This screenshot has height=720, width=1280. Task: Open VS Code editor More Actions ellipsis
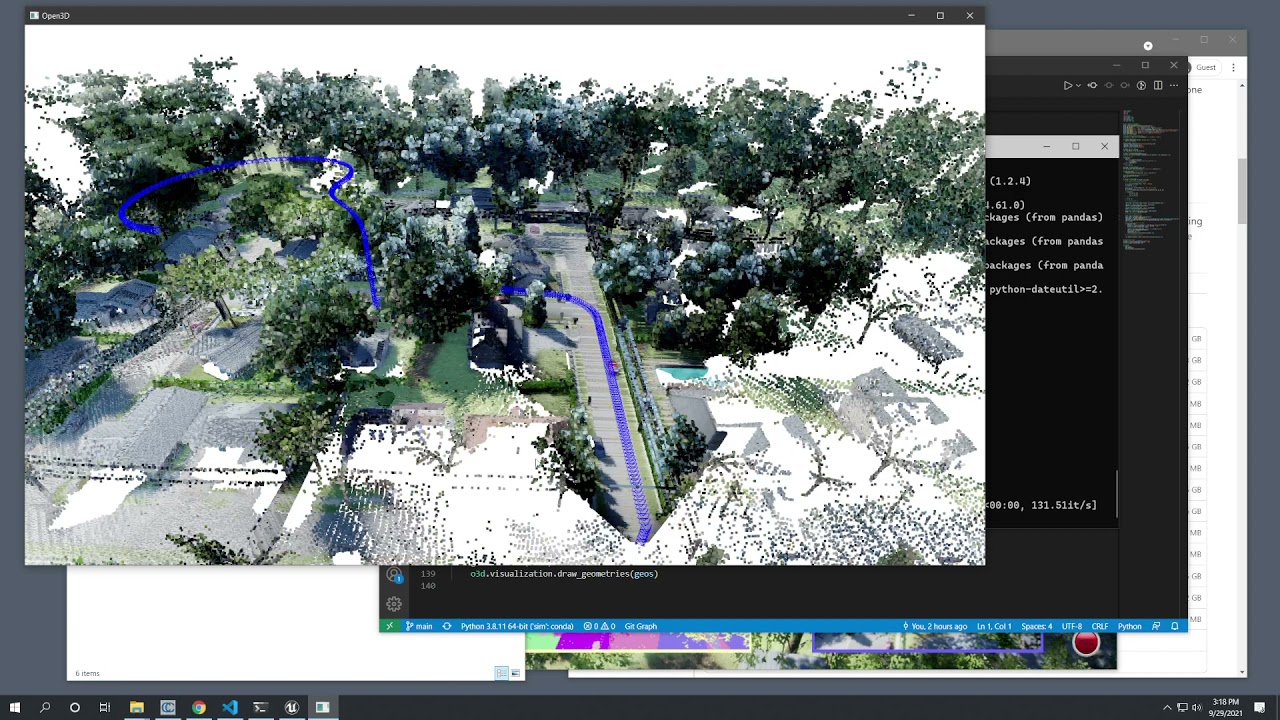pyautogui.click(x=1174, y=86)
